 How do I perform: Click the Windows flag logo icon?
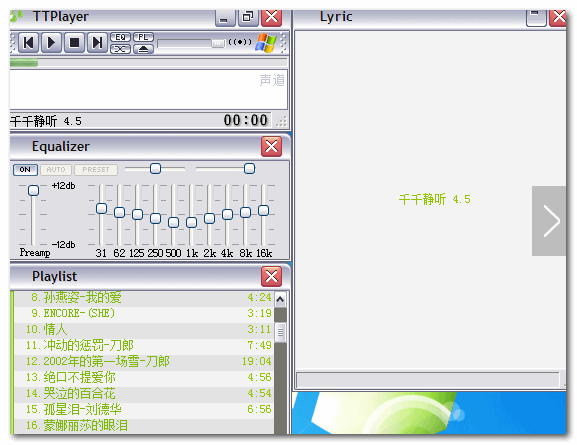pyautogui.click(x=266, y=43)
